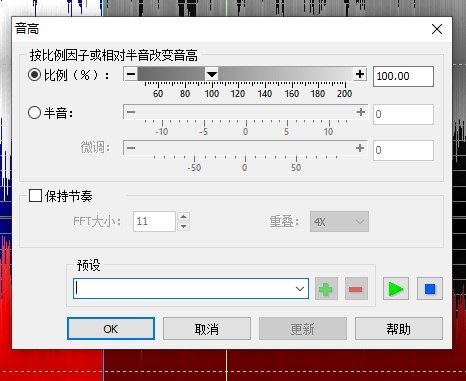This screenshot has height=381, width=466.
Task: Click the fine-tune slider plus button
Action: (x=360, y=148)
